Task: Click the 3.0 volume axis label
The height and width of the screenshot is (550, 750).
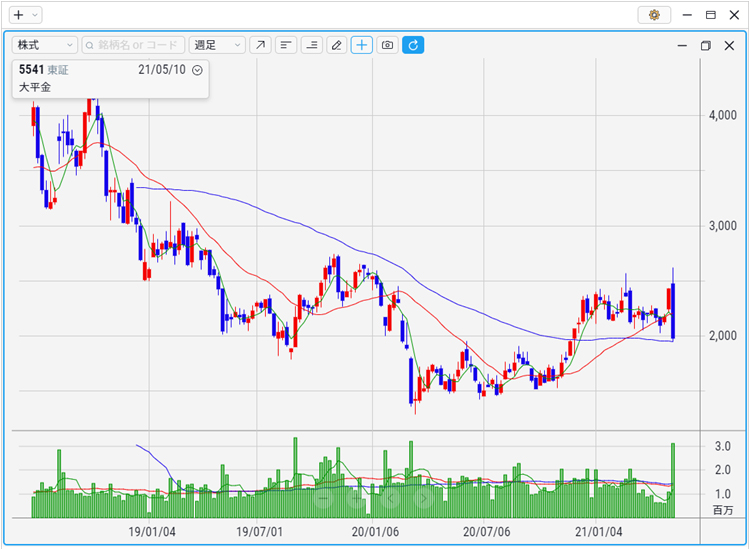Action: (x=723, y=446)
